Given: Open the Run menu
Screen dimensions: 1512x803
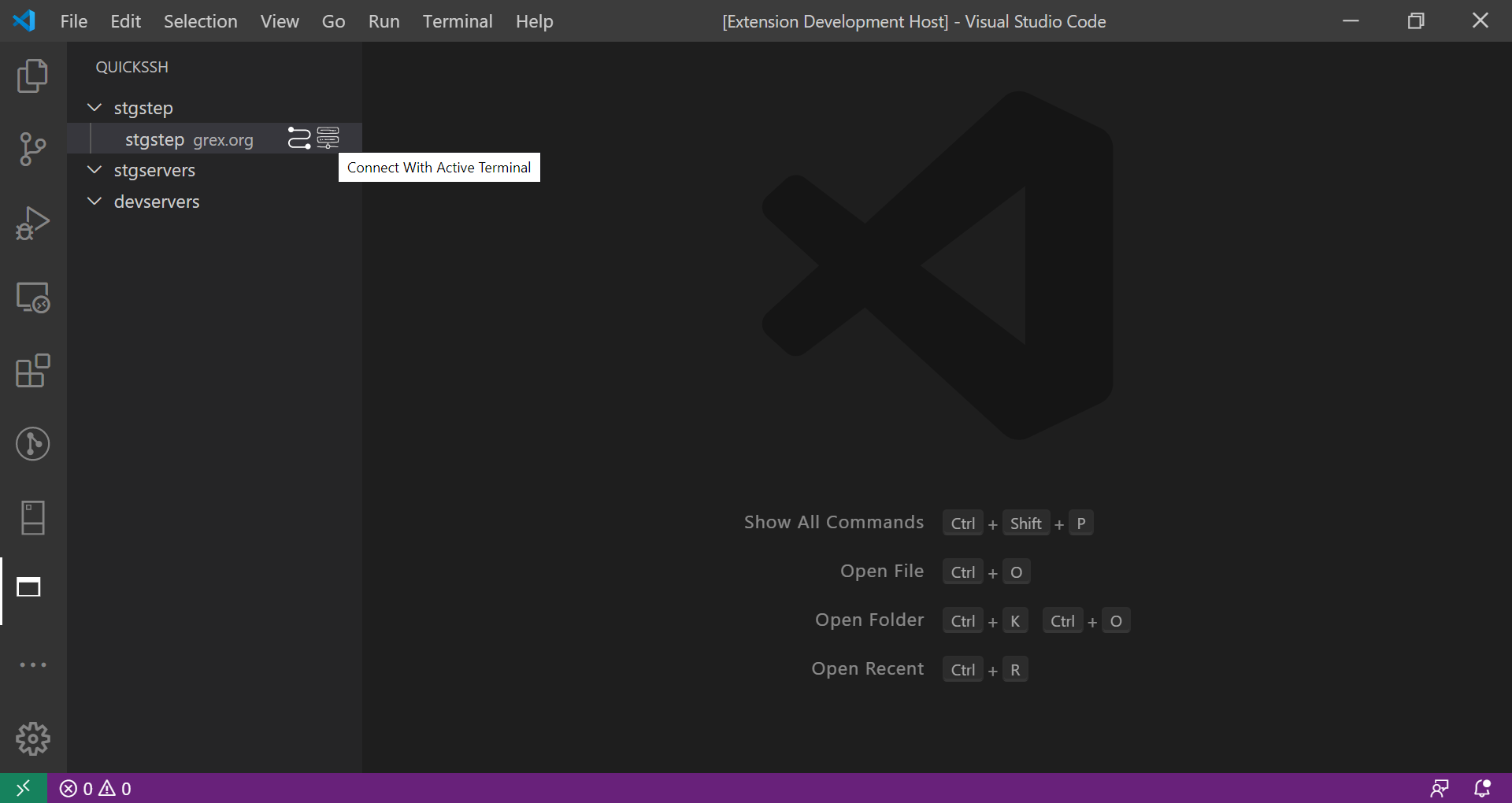Looking at the screenshot, I should pos(384,21).
